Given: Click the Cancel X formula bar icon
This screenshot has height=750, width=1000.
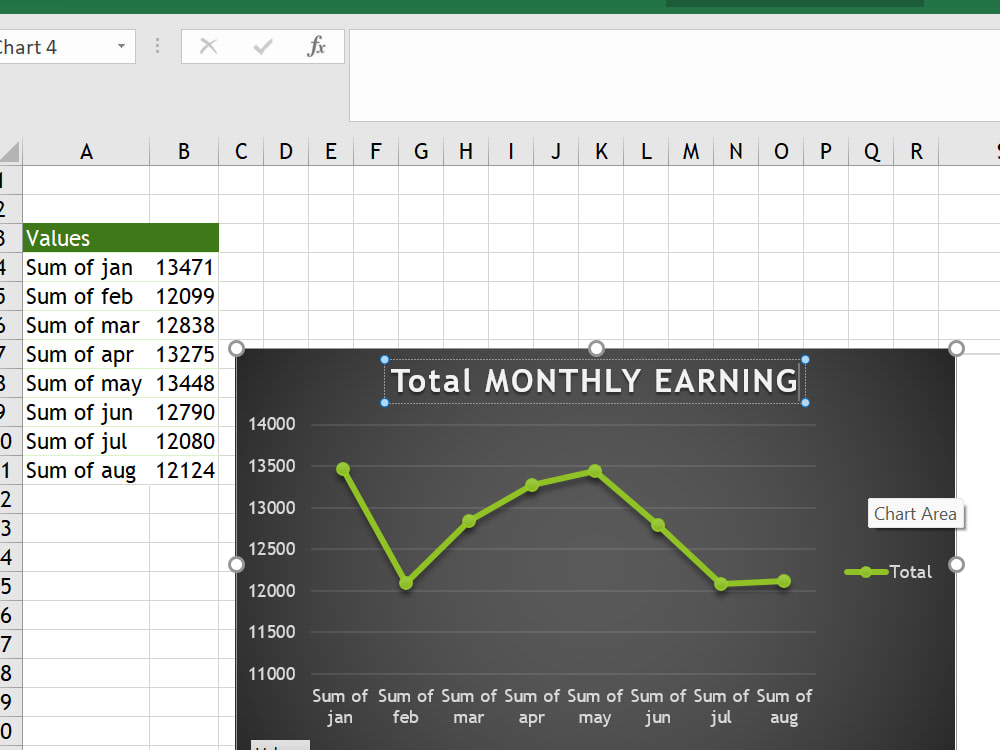Looking at the screenshot, I should (209, 46).
